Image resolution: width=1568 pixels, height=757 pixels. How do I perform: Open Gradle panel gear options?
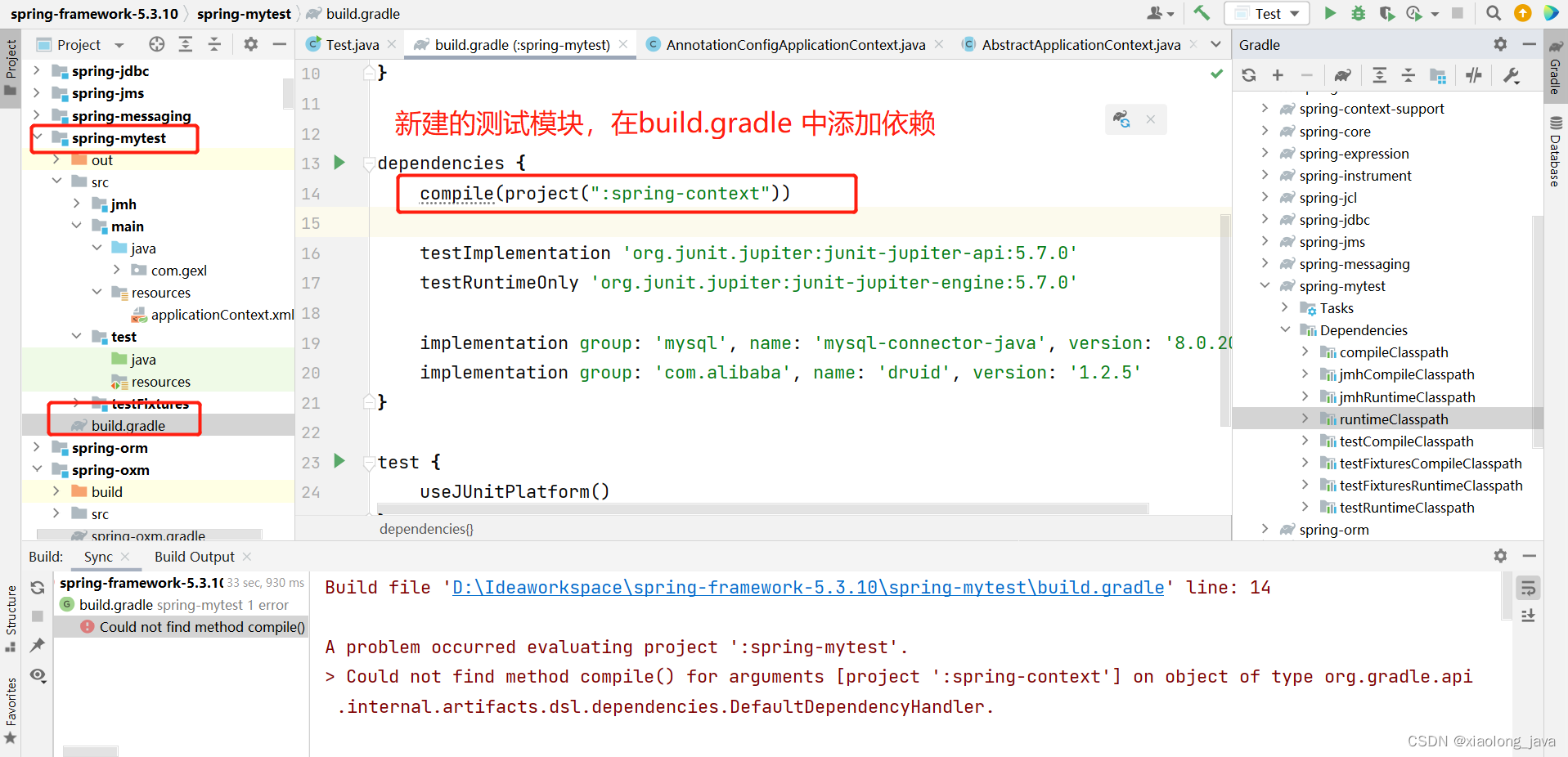coord(1500,44)
